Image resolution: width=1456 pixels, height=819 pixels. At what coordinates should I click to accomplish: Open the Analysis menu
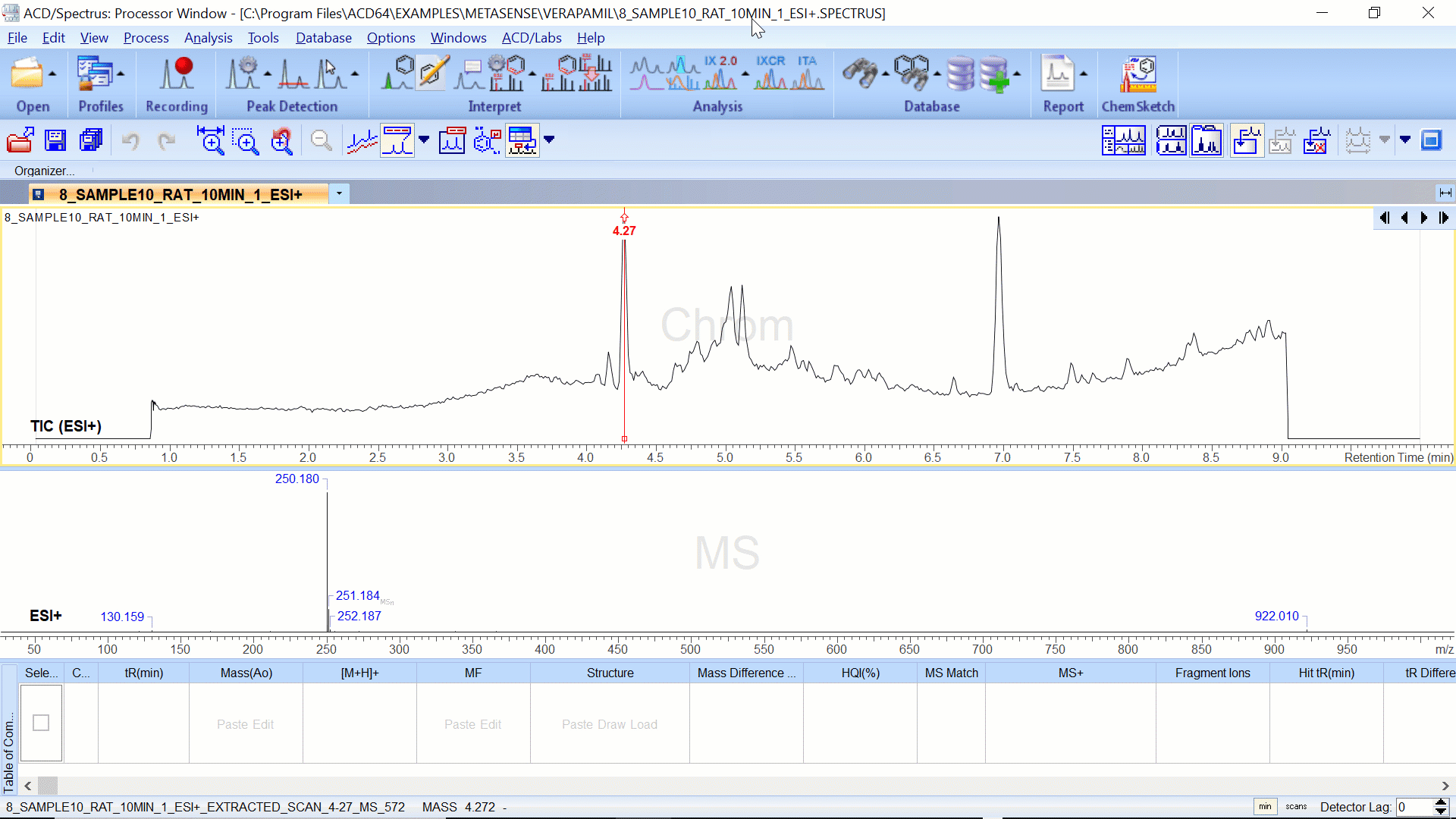(208, 38)
